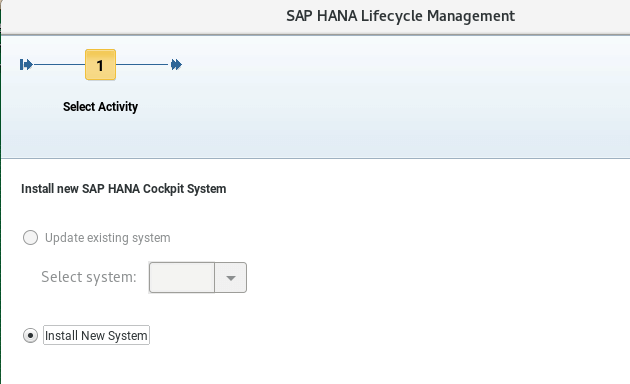This screenshot has height=384, width=630.
Task: Click the Install new SAP HANA Cockpit System heading
Action: tap(124, 189)
